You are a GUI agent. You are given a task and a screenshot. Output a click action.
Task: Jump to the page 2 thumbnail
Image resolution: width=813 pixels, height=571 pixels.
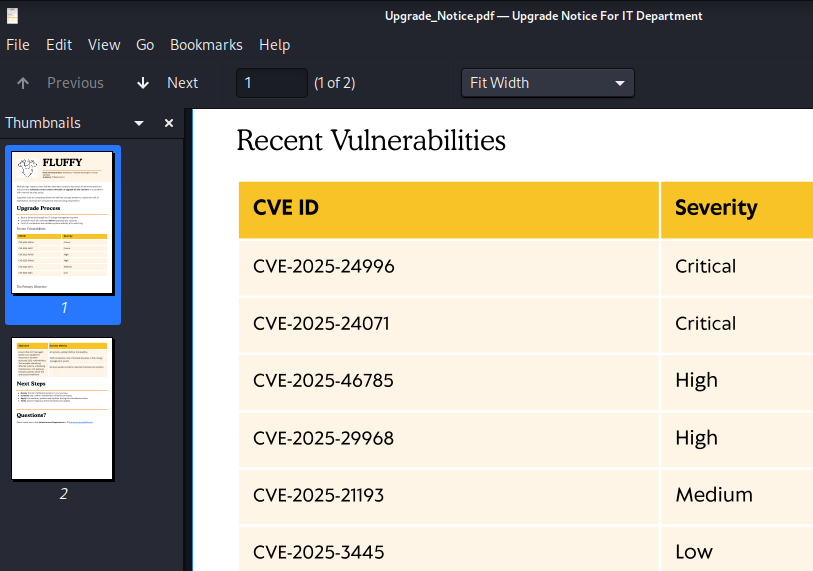coord(62,409)
